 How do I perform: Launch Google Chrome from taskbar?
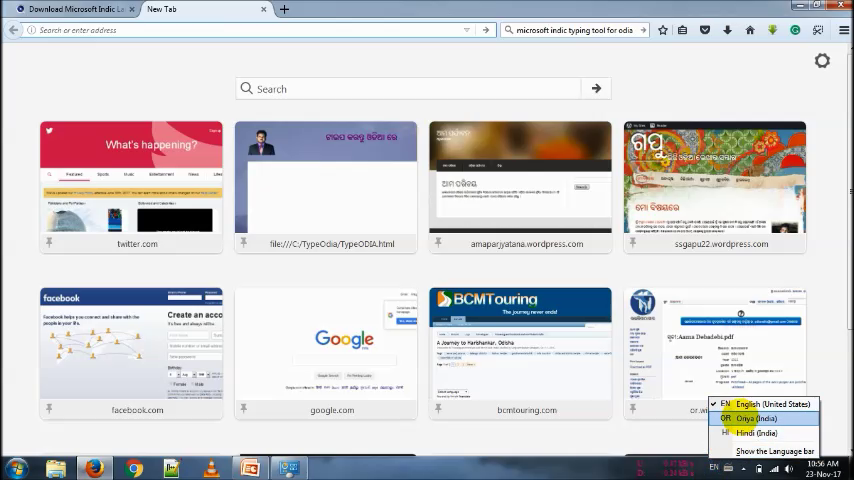pyautogui.click(x=133, y=469)
